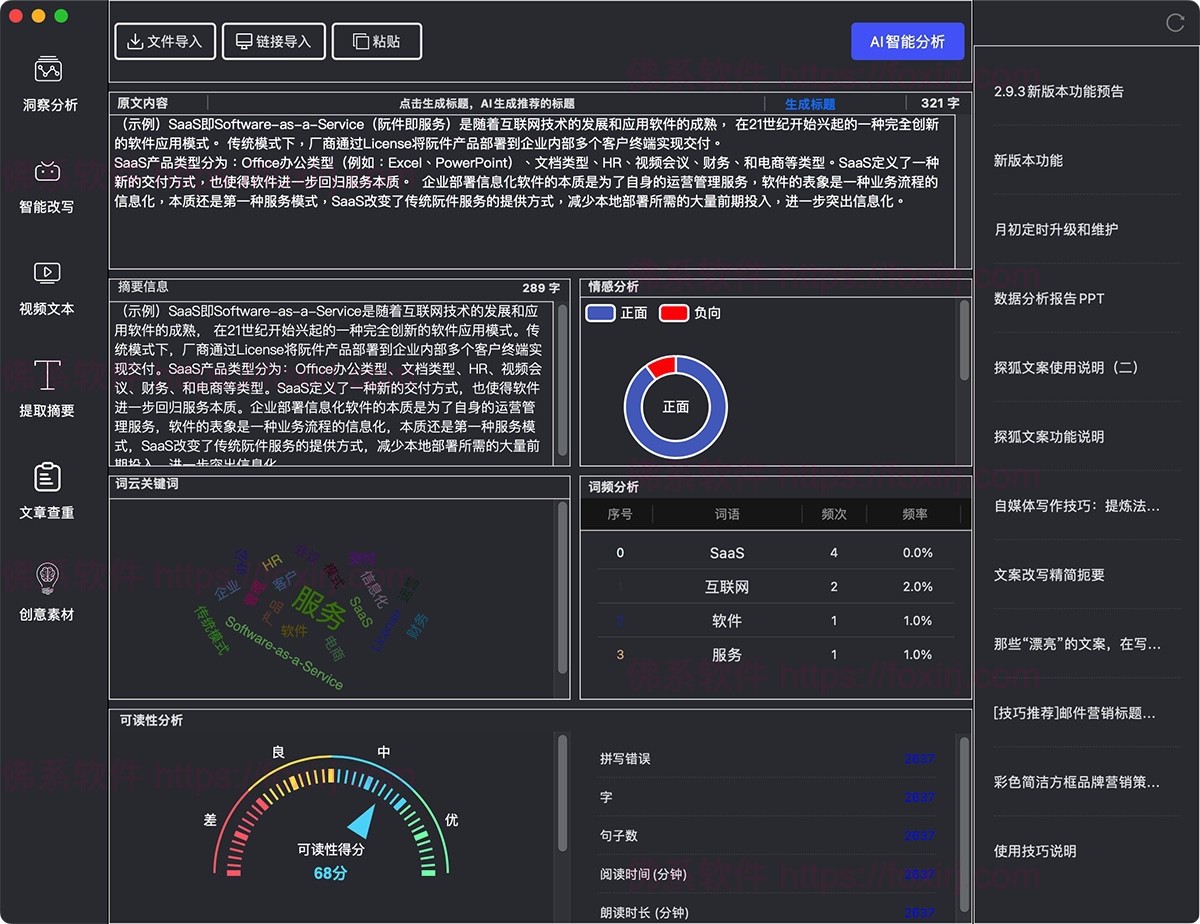Click inside the 原文内容 text area
The width and height of the screenshot is (1200, 924).
click(540, 180)
